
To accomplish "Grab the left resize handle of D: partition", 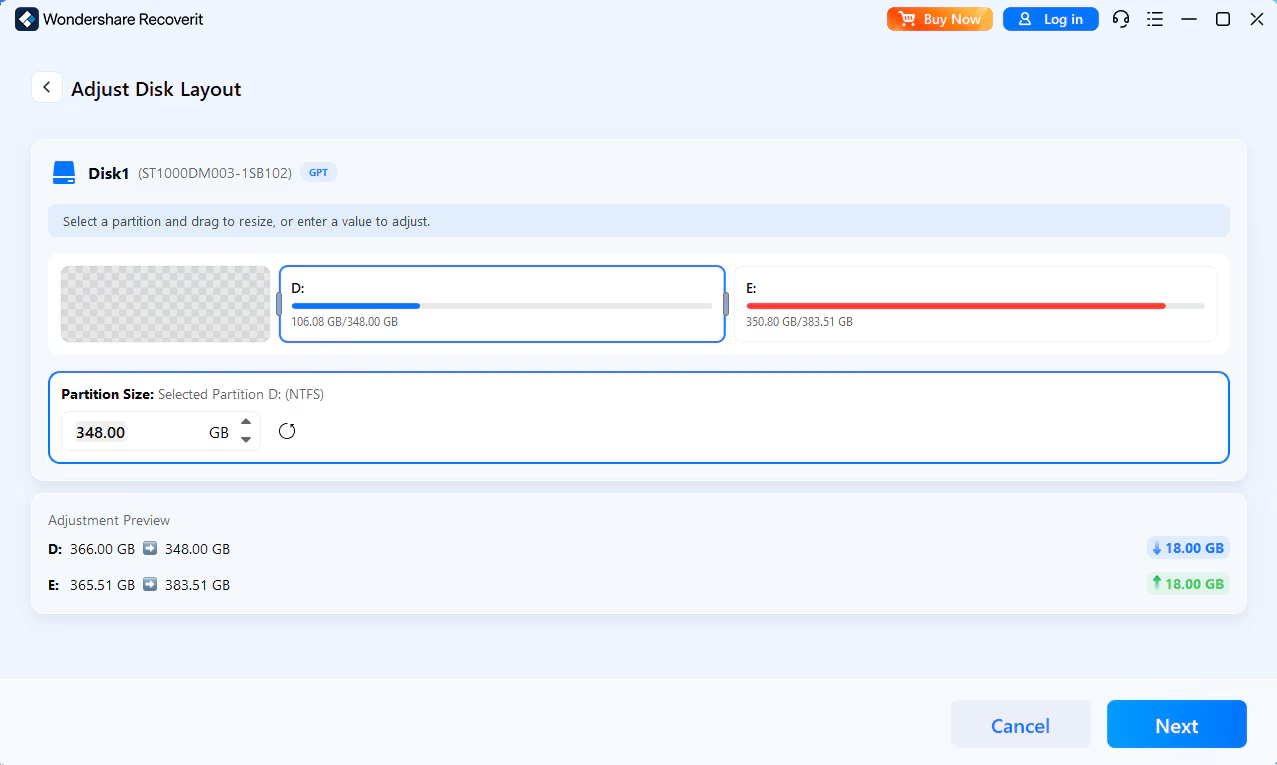I will pos(279,304).
